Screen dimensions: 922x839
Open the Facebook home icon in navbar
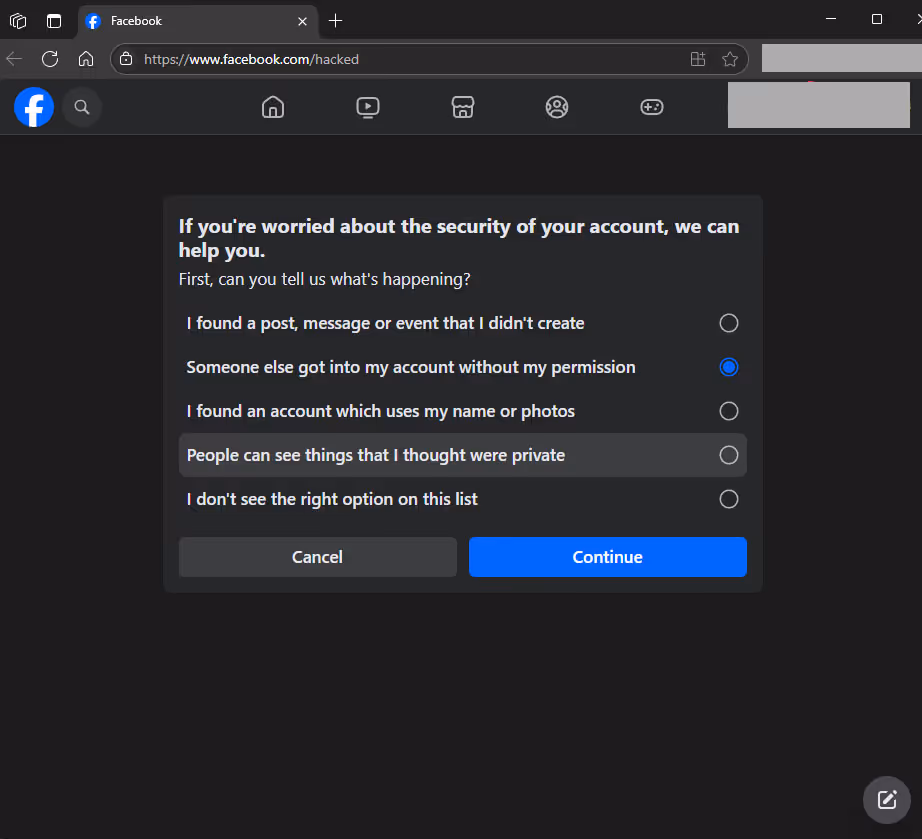pyautogui.click(x=272, y=107)
